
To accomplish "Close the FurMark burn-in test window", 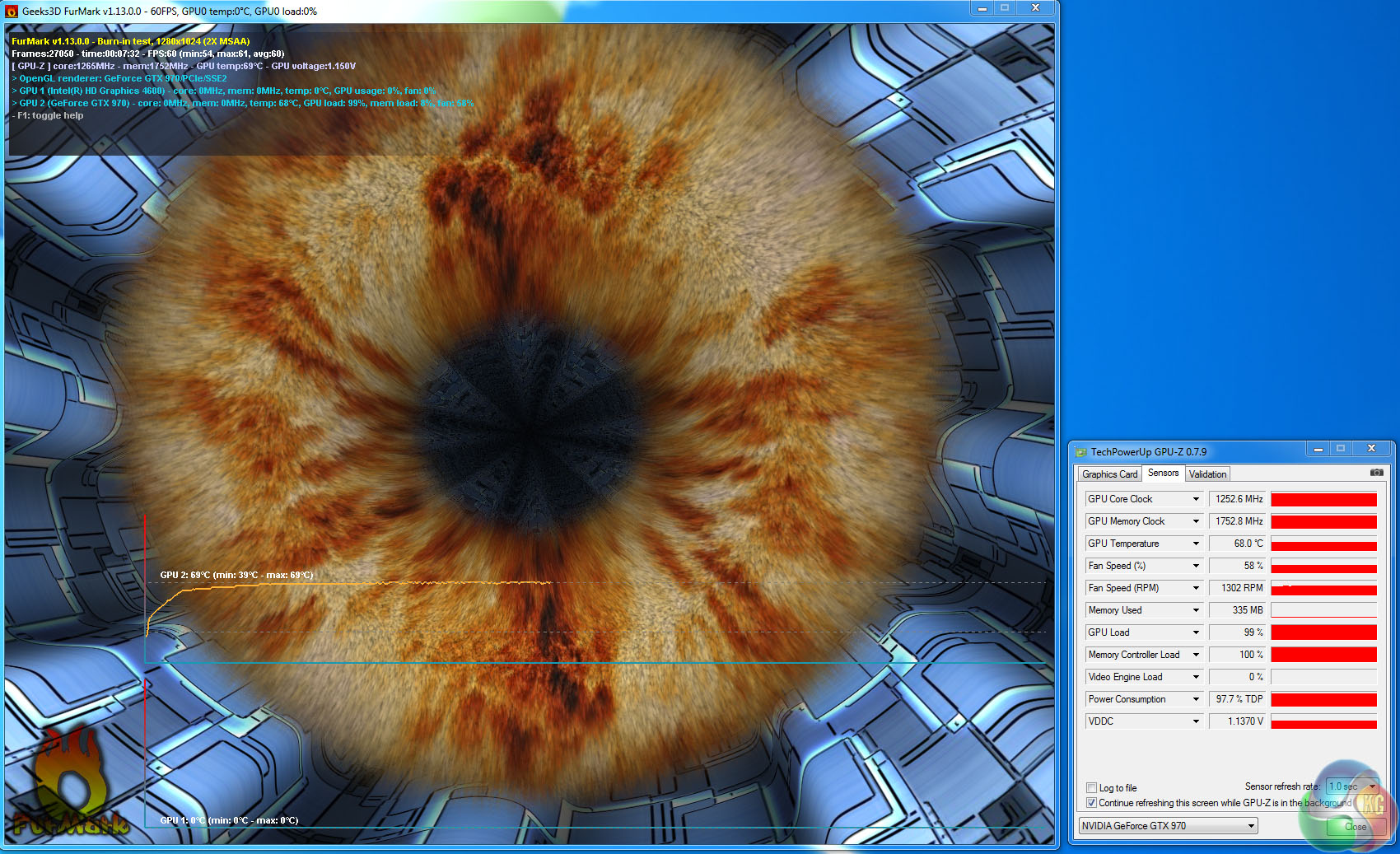I will point(1035,8).
